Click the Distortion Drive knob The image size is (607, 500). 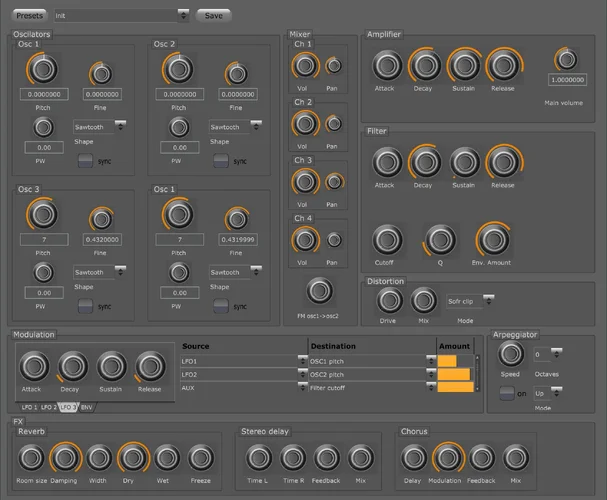[389, 300]
